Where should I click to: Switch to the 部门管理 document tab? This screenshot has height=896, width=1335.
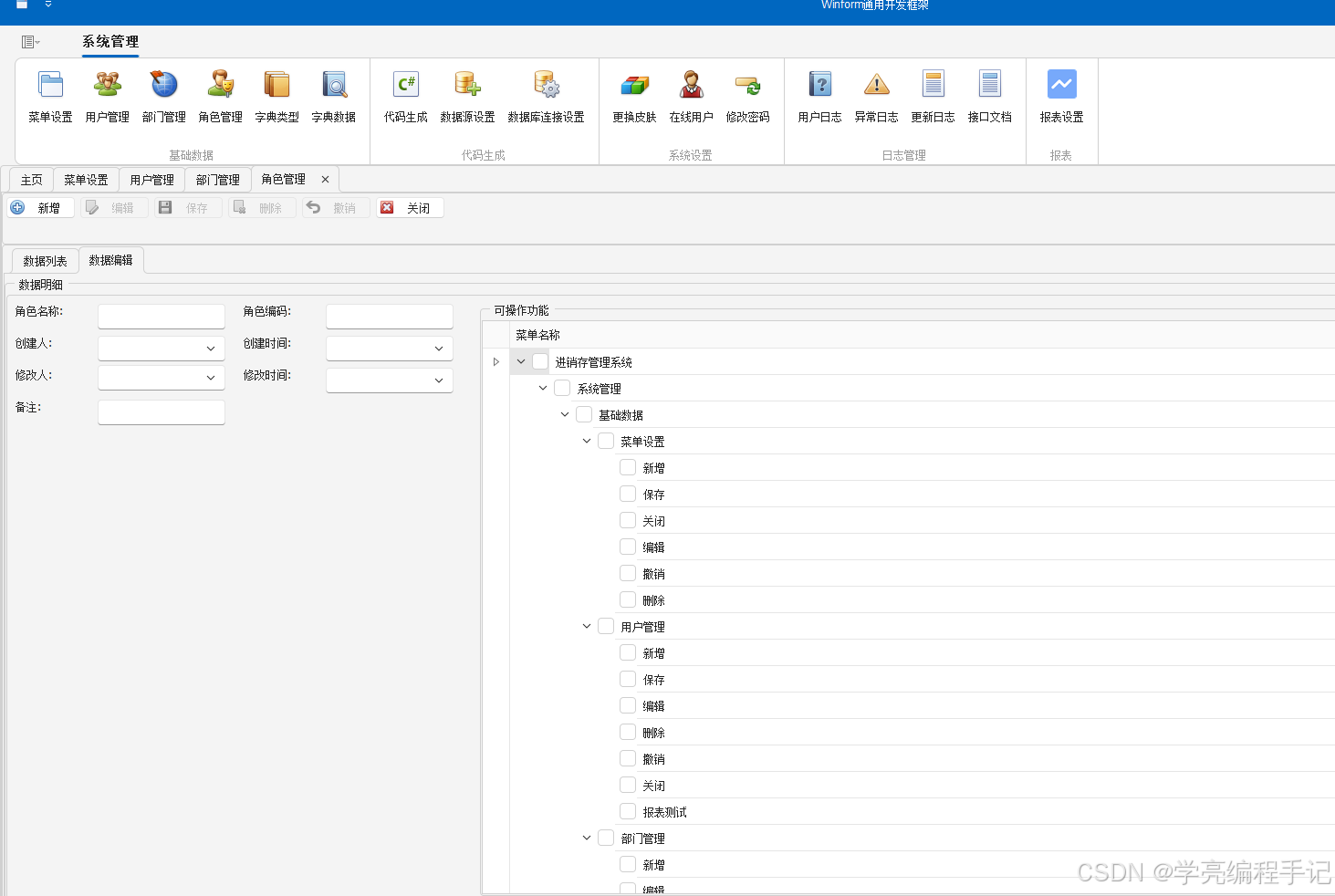point(217,180)
